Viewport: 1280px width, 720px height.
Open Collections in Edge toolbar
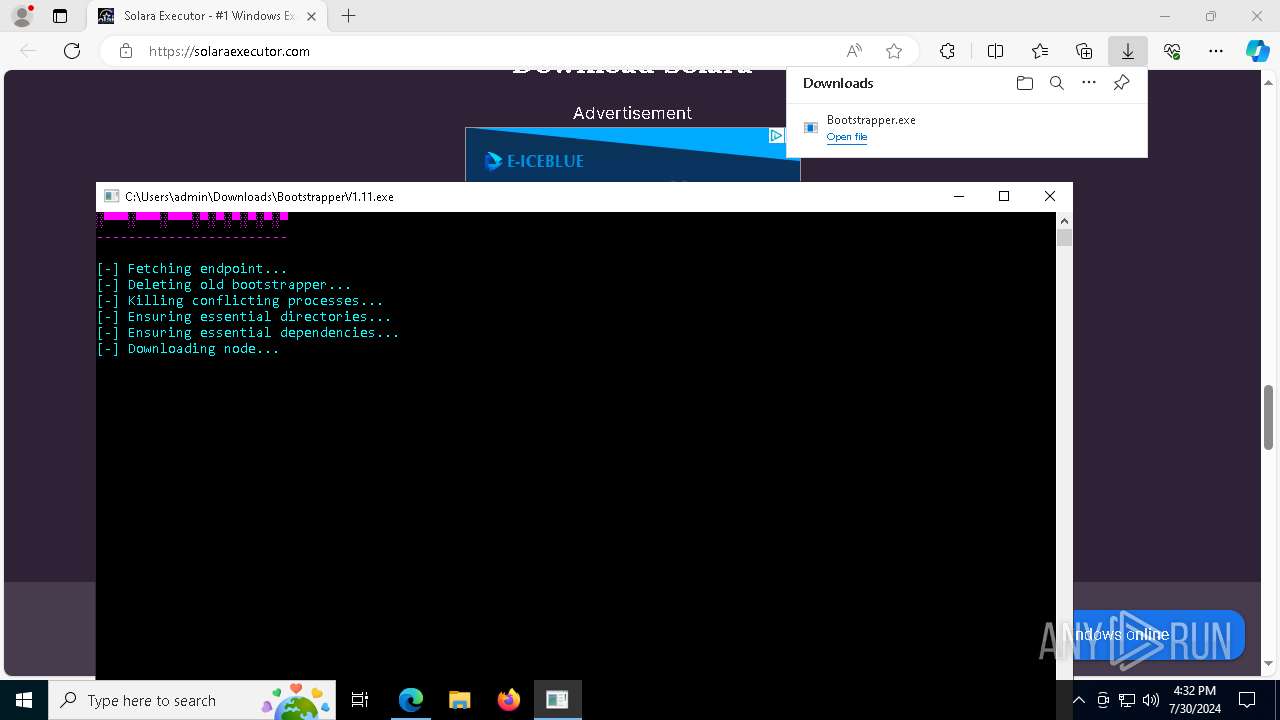pyautogui.click(x=1084, y=51)
